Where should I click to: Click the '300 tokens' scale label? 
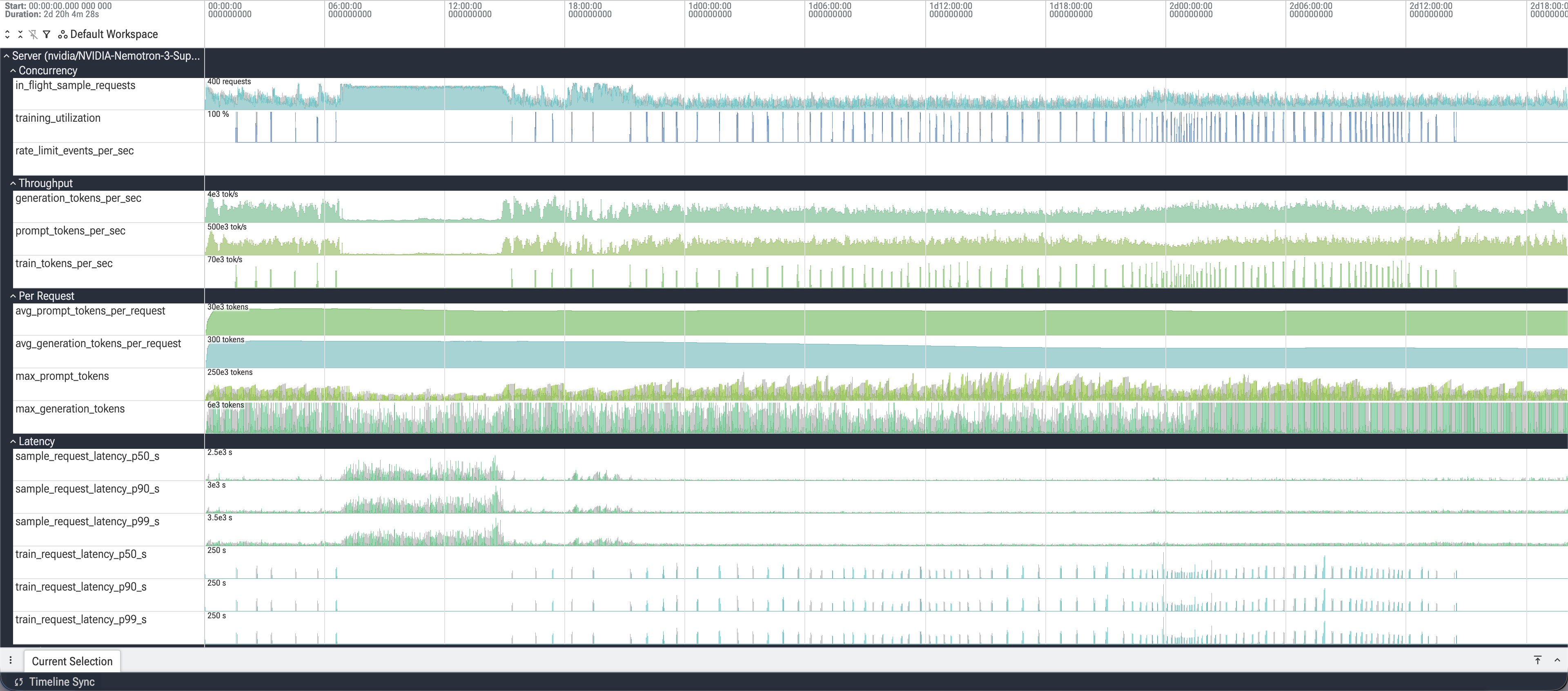[x=226, y=340]
